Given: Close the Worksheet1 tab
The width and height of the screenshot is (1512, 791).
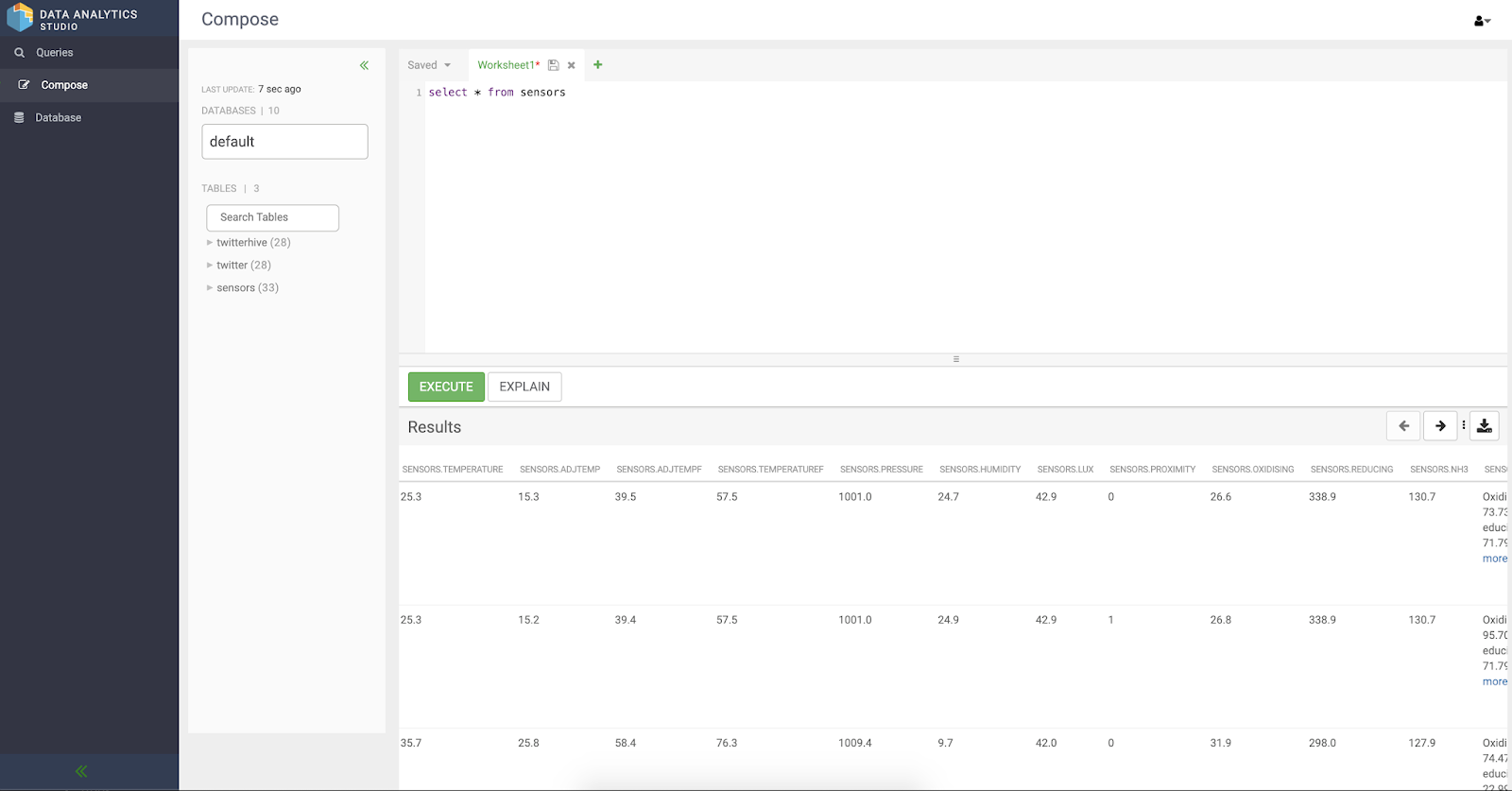Looking at the screenshot, I should coord(571,65).
